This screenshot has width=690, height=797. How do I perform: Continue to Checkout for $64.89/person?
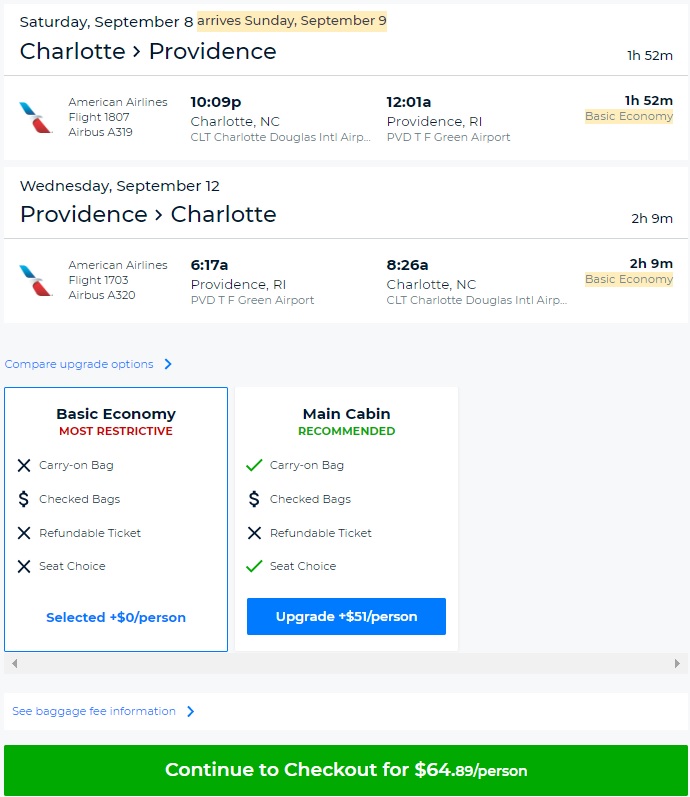345,770
